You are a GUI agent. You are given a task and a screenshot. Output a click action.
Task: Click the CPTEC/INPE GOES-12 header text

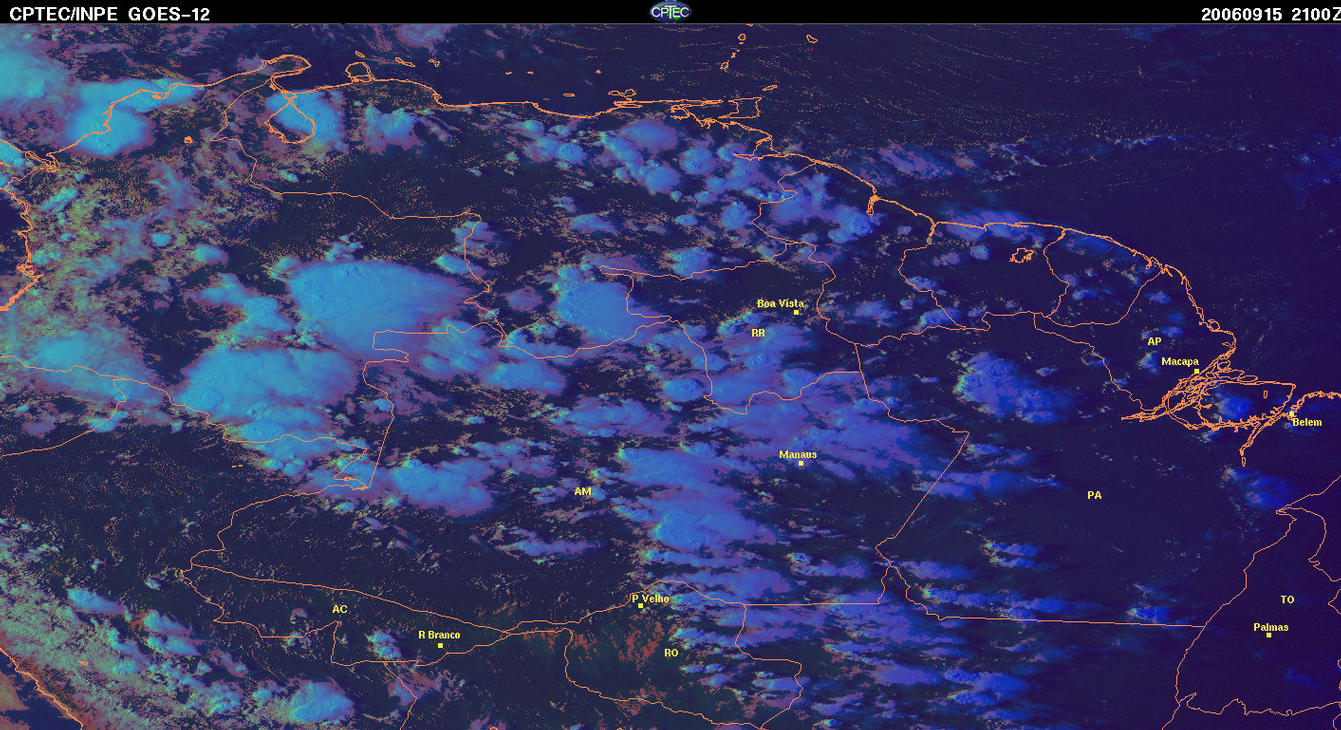(x=110, y=13)
